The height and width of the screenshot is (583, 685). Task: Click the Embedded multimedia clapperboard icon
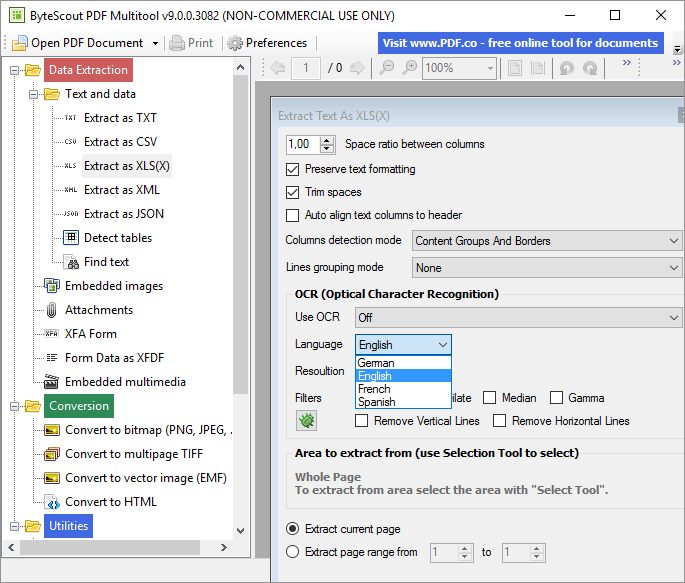52,382
